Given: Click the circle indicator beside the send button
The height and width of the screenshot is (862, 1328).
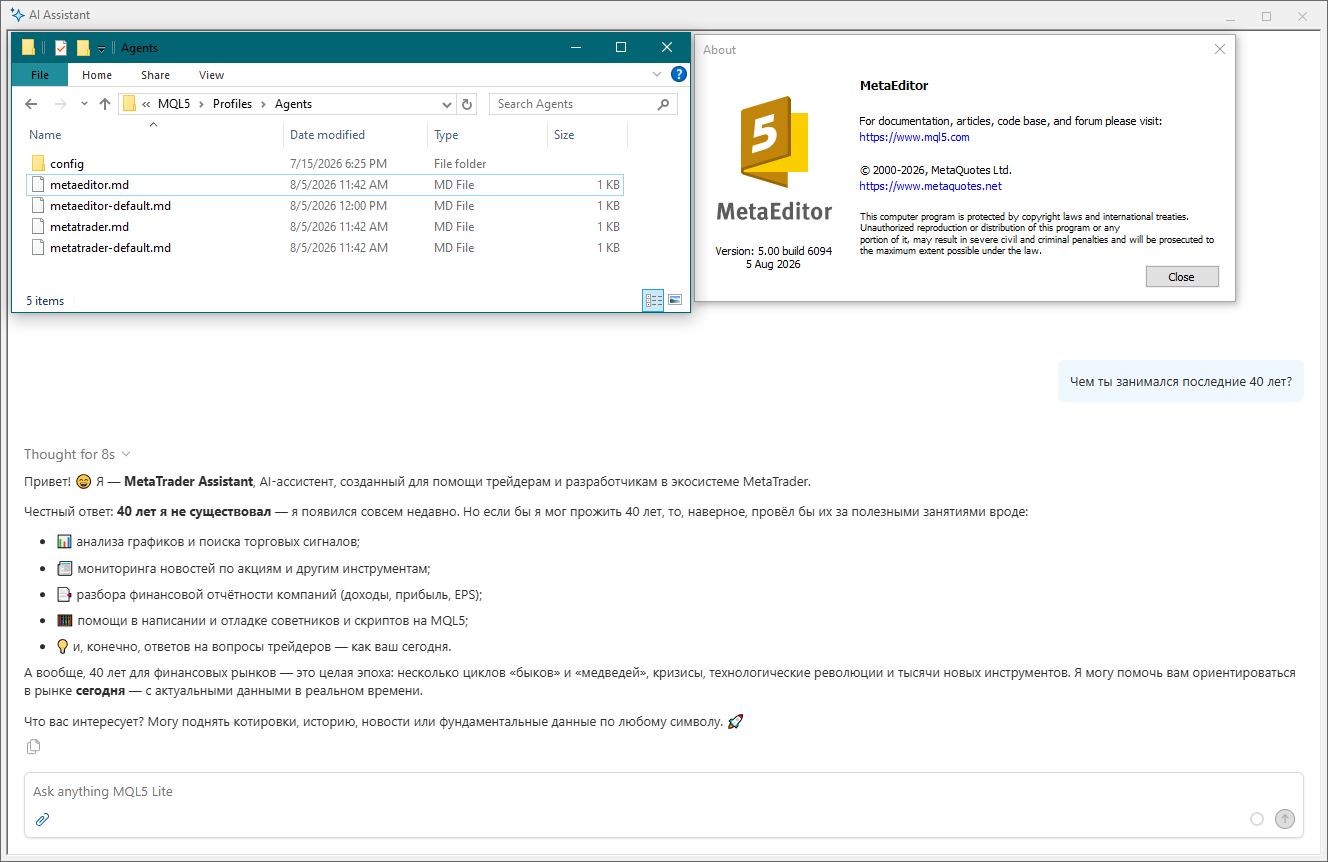Looking at the screenshot, I should pos(1257,819).
